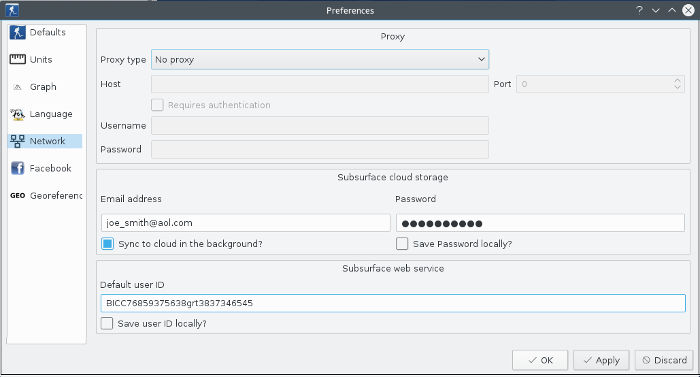Focus the Default user ID field
Viewport: 700px width, 377px height.
point(393,303)
